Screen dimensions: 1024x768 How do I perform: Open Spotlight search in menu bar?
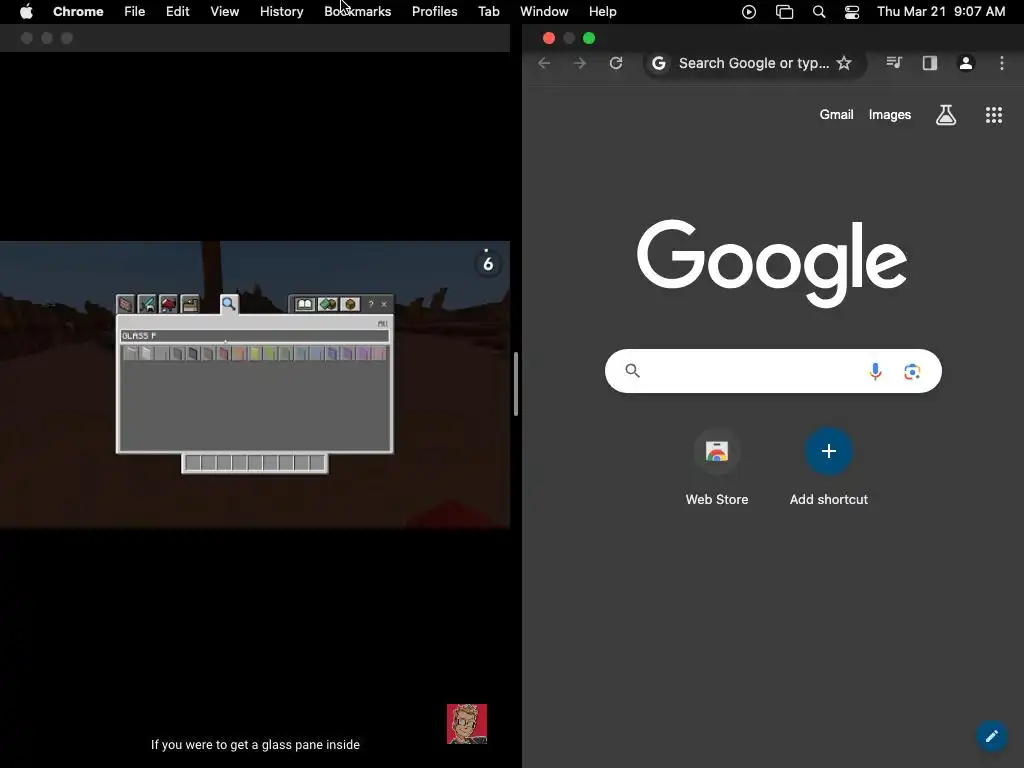[819, 11]
